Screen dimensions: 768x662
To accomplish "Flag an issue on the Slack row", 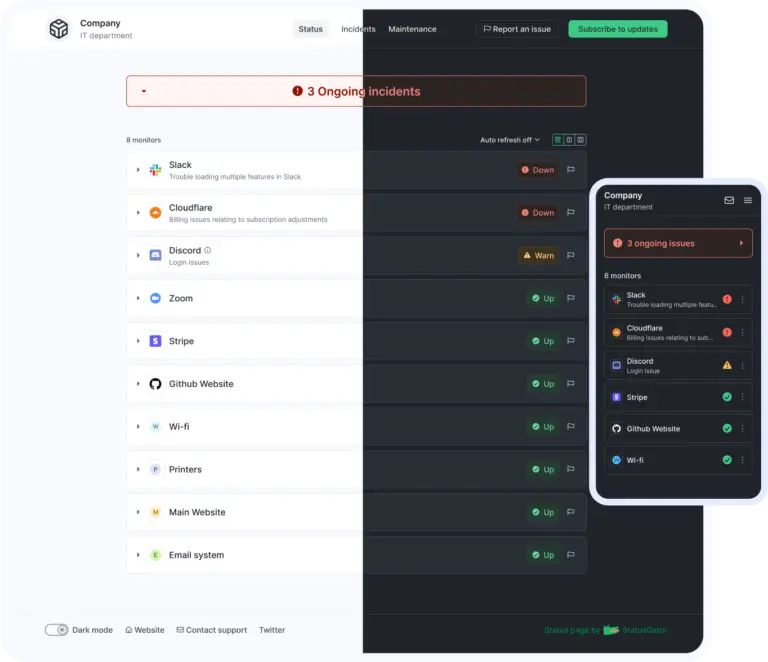I will 571,169.
